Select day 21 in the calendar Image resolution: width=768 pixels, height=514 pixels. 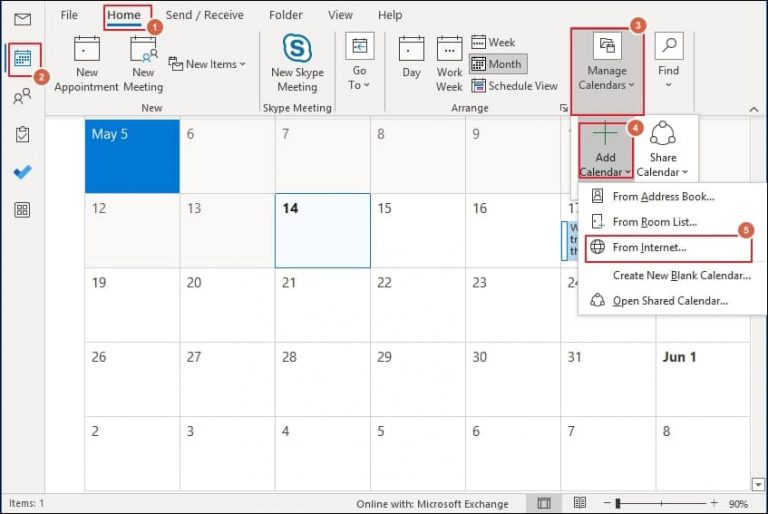(323, 305)
